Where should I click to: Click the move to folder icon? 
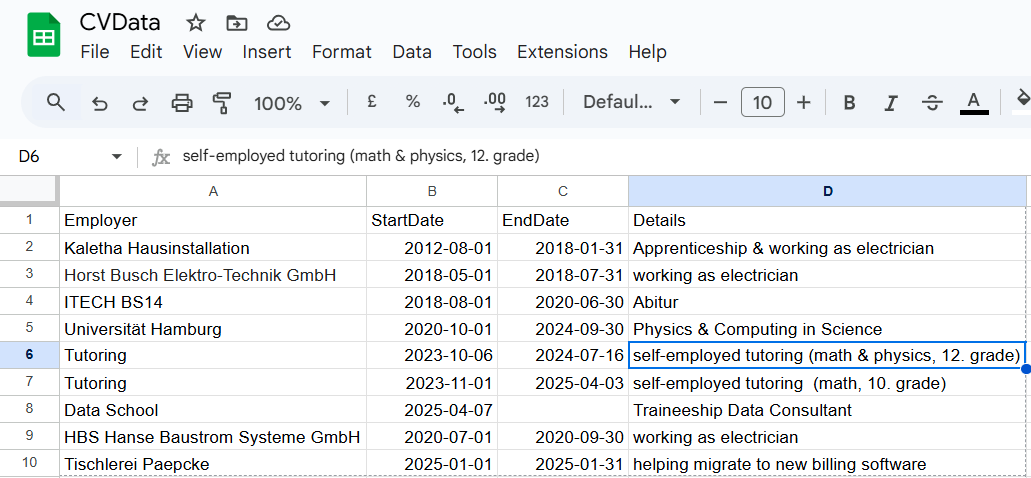237,23
